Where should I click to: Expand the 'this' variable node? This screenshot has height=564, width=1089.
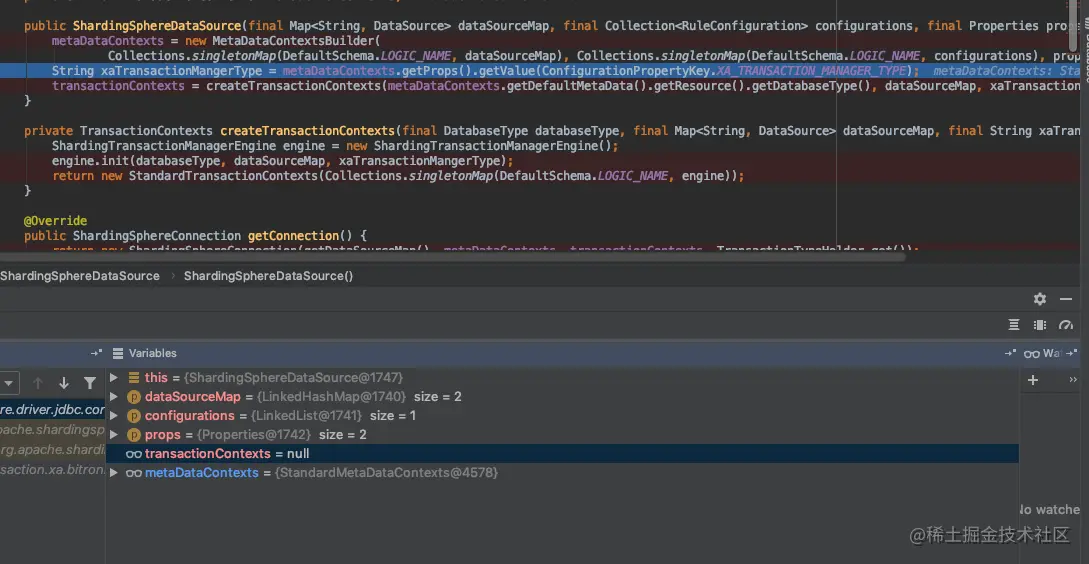114,378
